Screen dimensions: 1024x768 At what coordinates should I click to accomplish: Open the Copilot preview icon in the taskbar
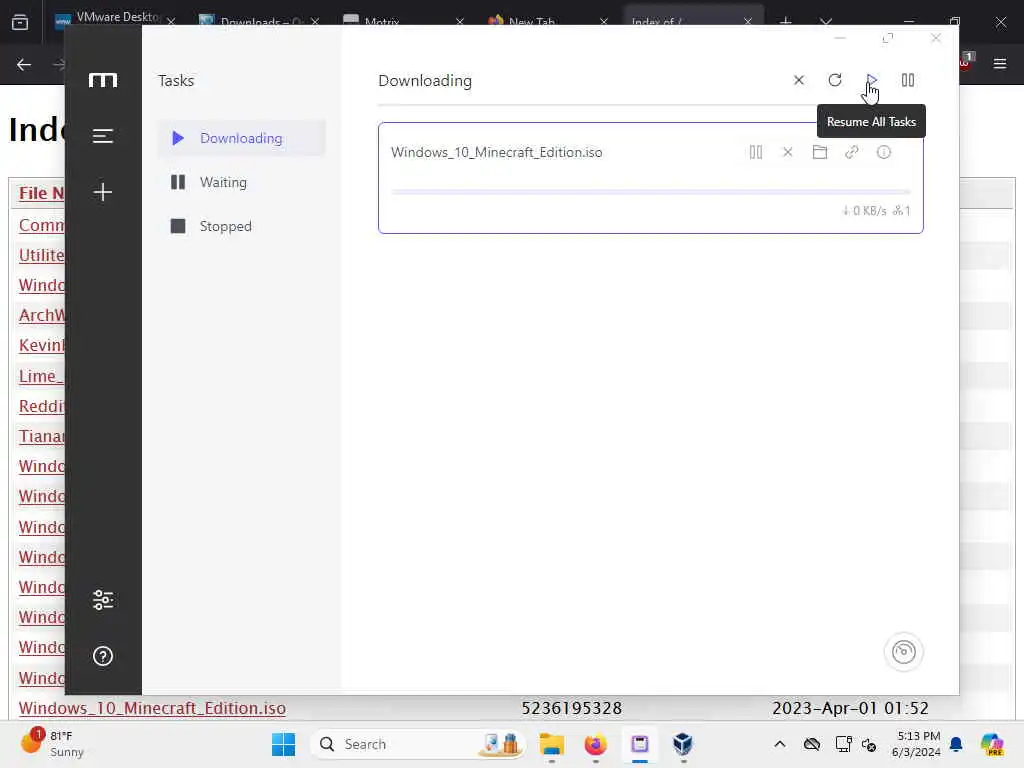tap(992, 744)
